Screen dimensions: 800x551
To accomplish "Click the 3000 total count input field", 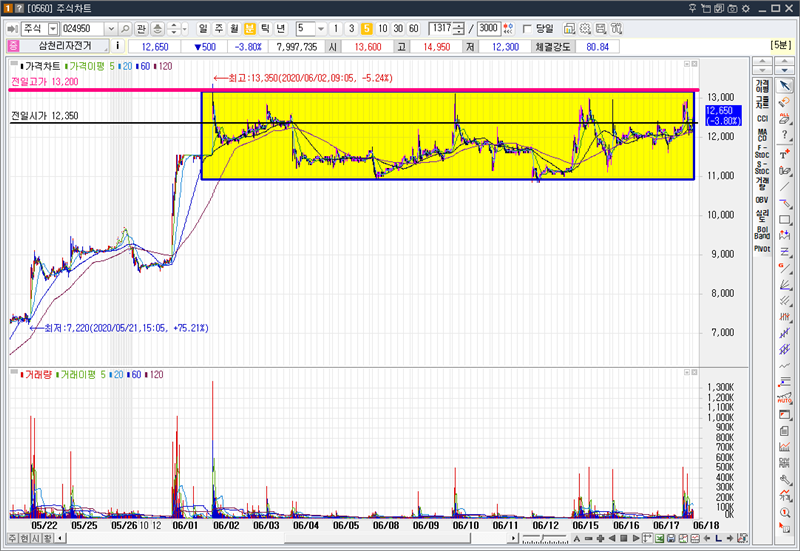I will coord(488,29).
